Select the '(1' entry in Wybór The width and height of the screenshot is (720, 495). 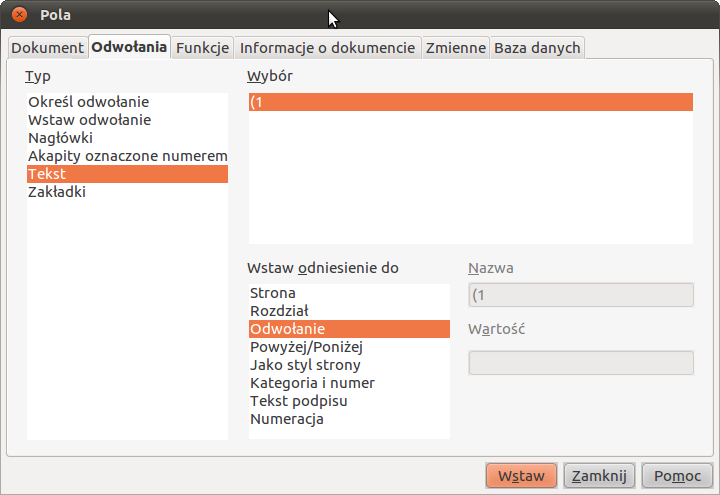pyautogui.click(x=470, y=102)
